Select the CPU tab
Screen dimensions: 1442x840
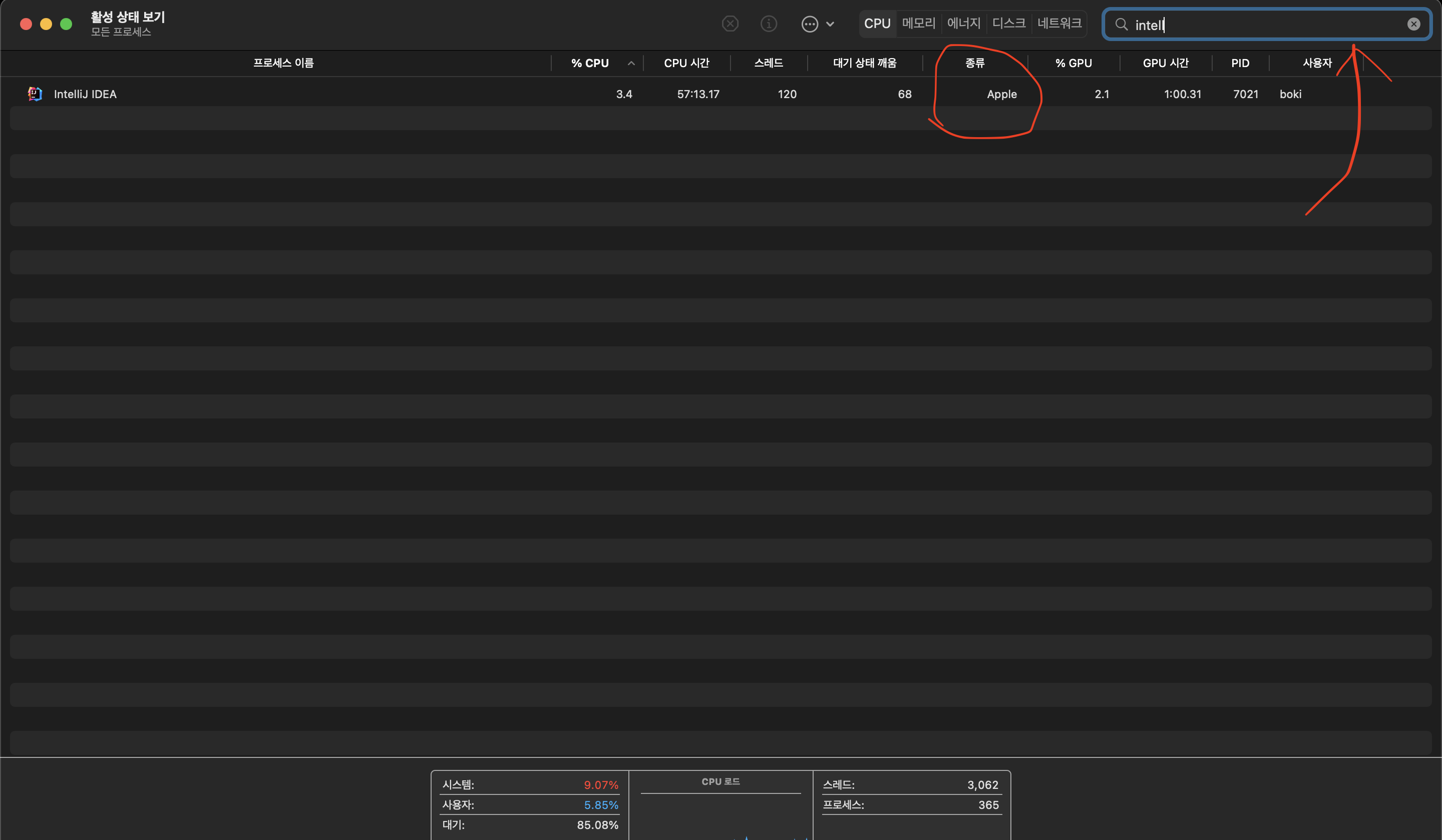coord(877,24)
